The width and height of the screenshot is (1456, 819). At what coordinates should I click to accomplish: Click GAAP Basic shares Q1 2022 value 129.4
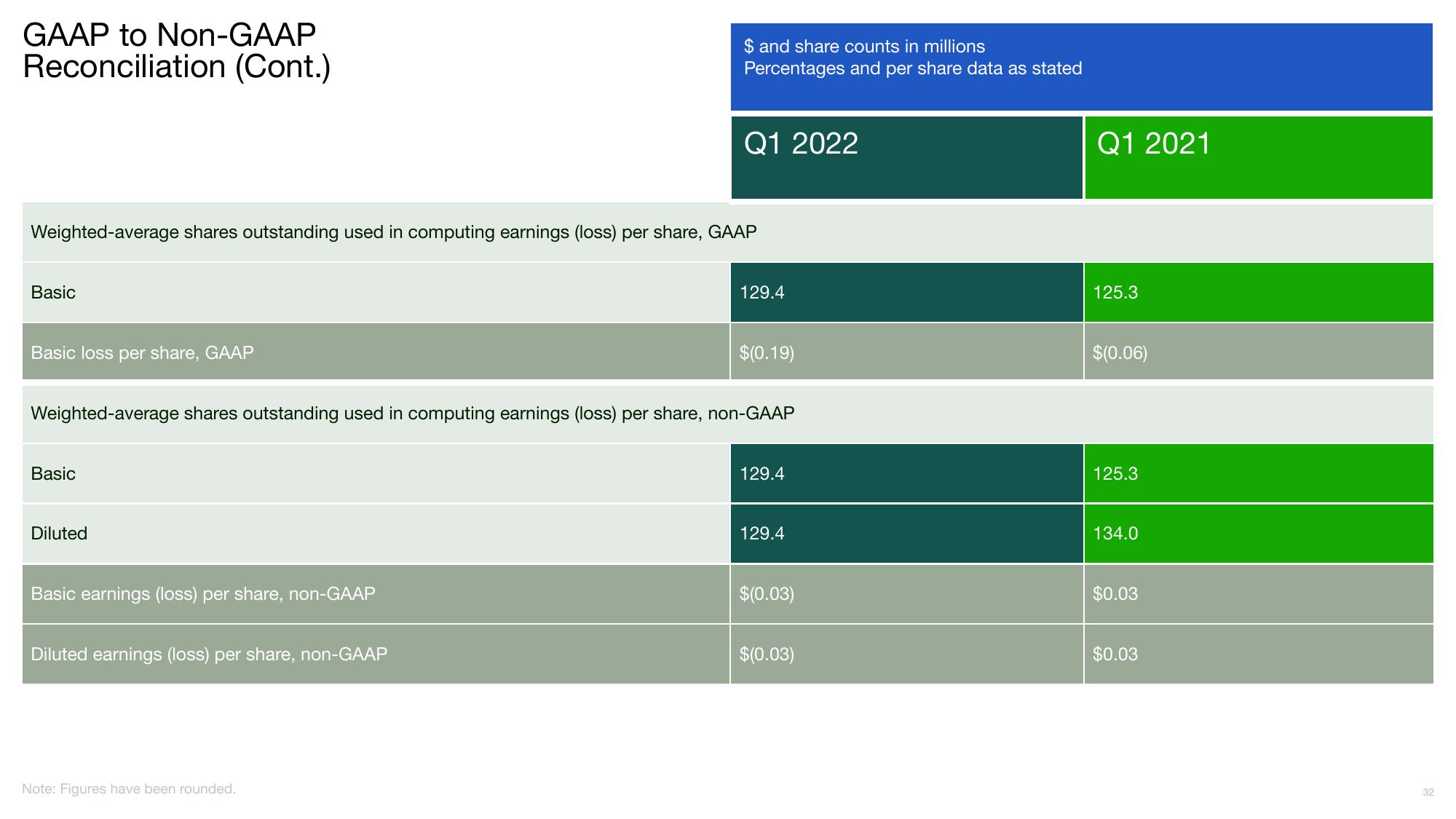coord(761,293)
